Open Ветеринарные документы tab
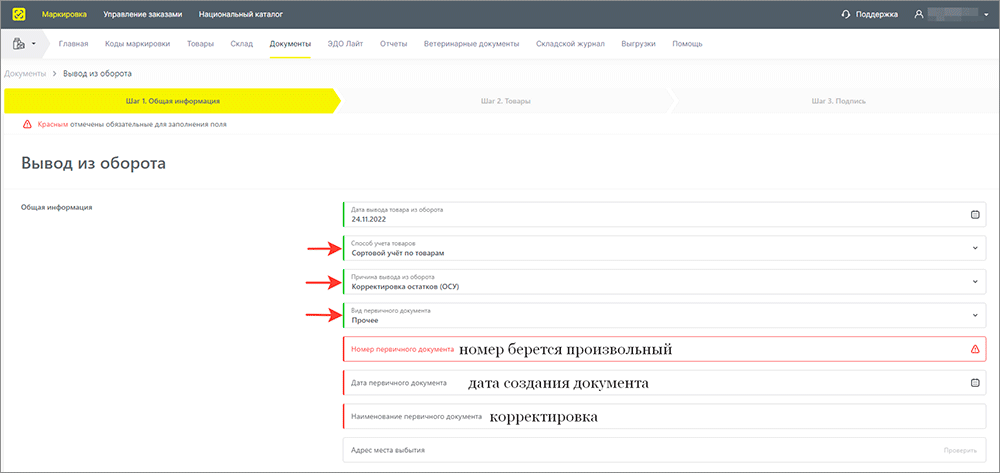This screenshot has width=1000, height=473. [x=471, y=44]
